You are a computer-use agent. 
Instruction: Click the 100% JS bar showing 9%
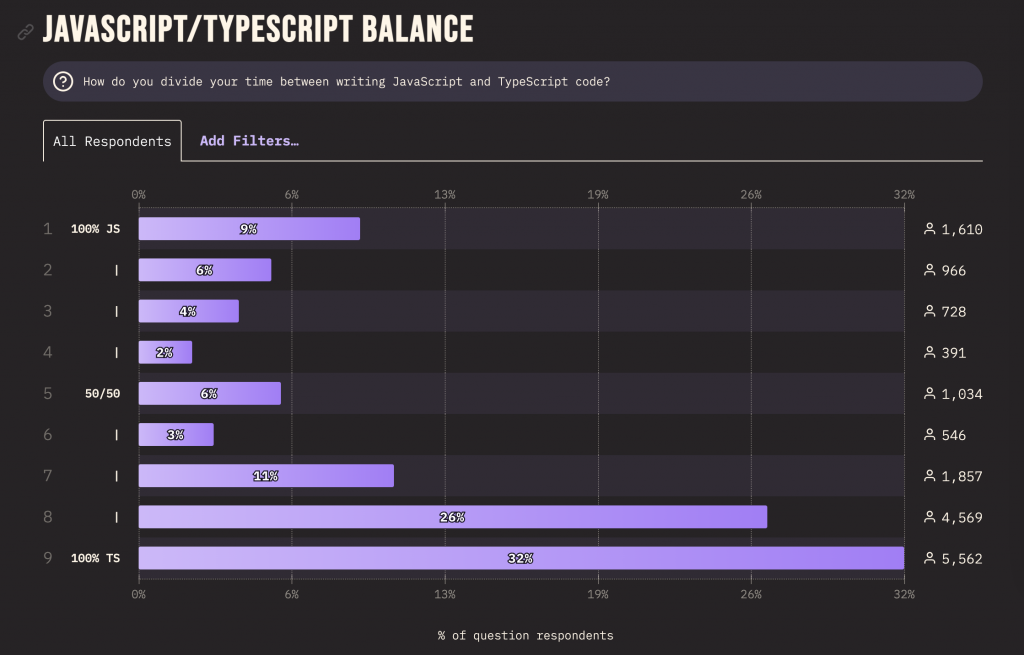[x=248, y=229]
